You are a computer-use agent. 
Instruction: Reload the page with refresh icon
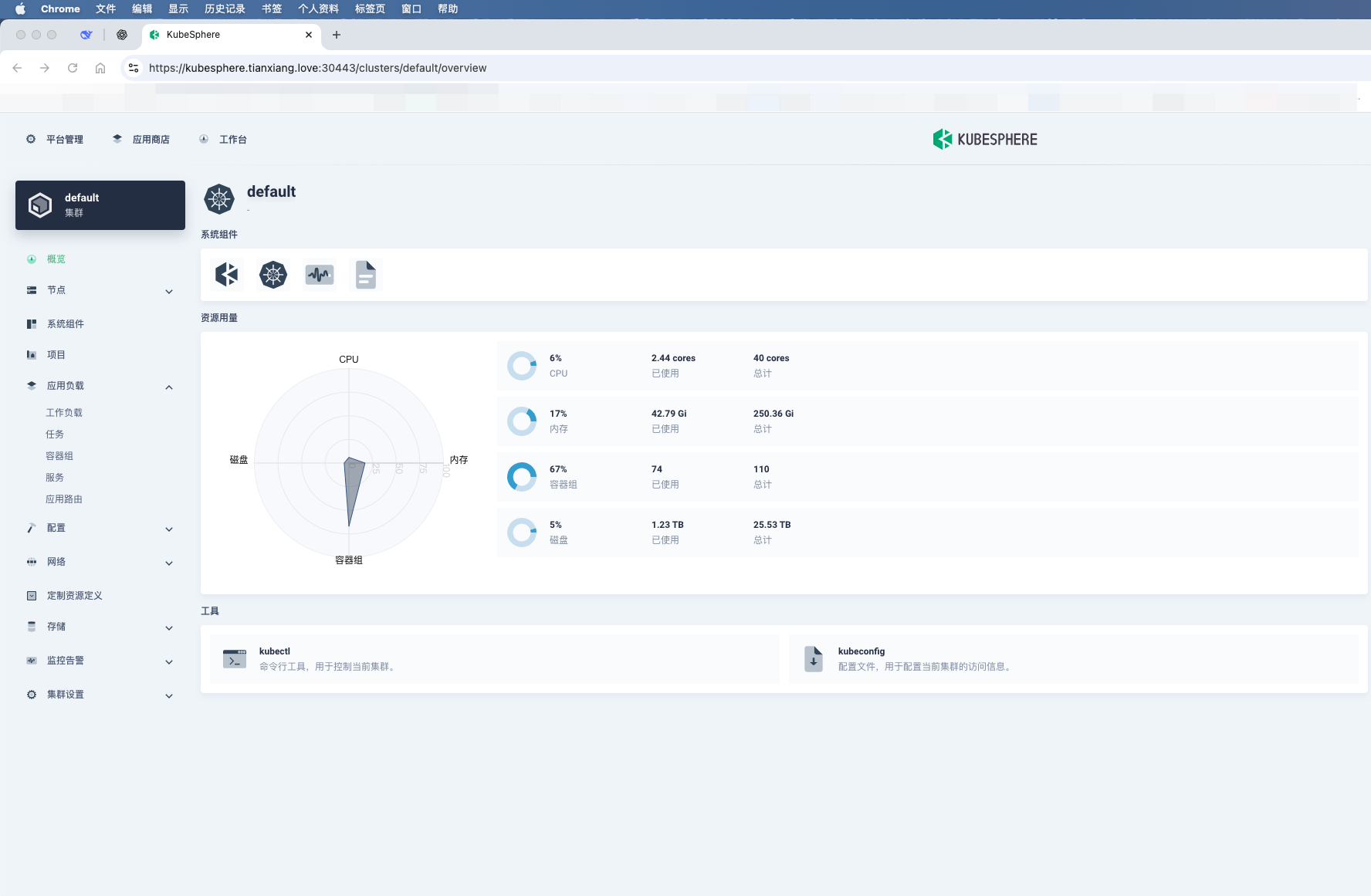pyautogui.click(x=73, y=68)
